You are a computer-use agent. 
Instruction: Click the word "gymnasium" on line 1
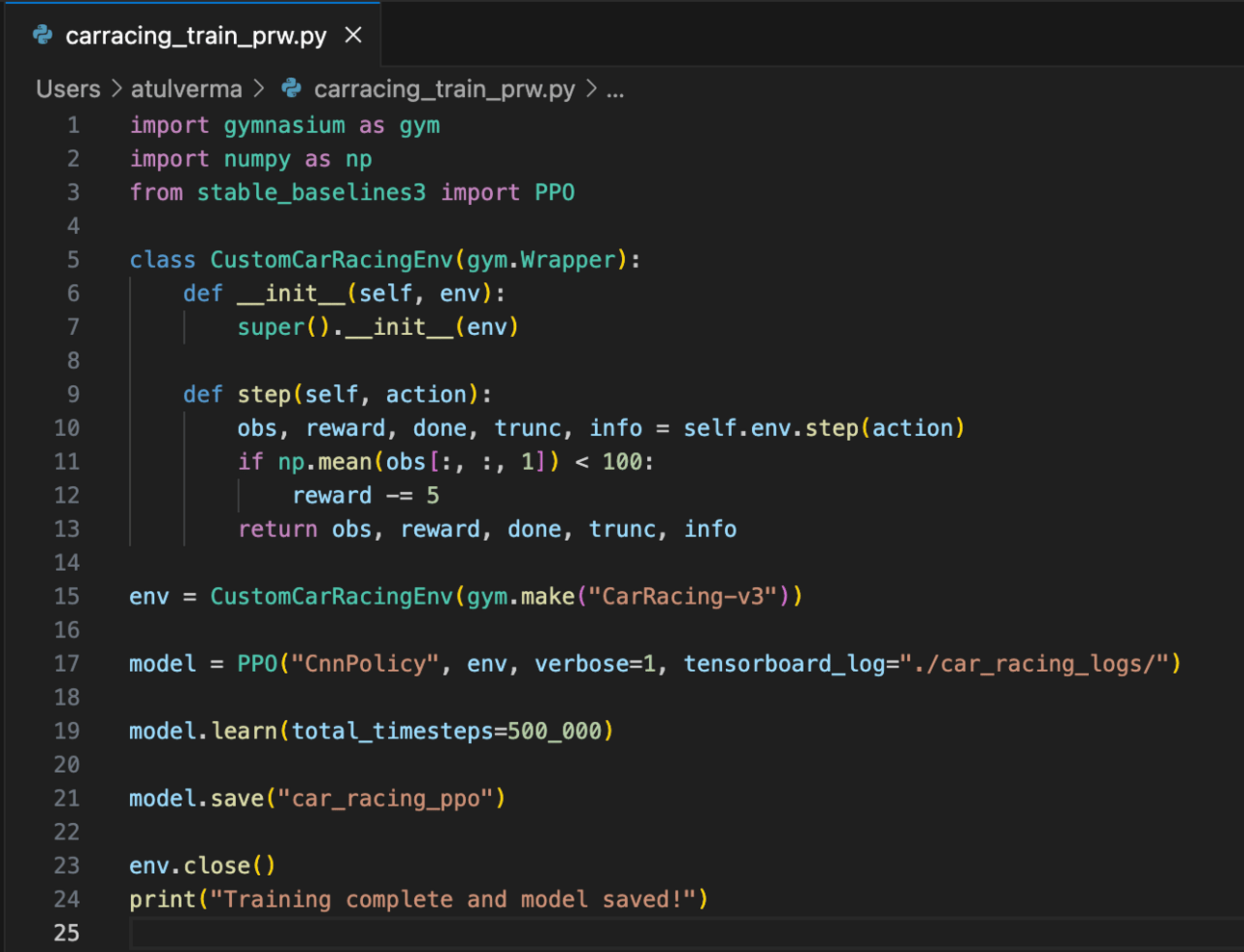284,126
